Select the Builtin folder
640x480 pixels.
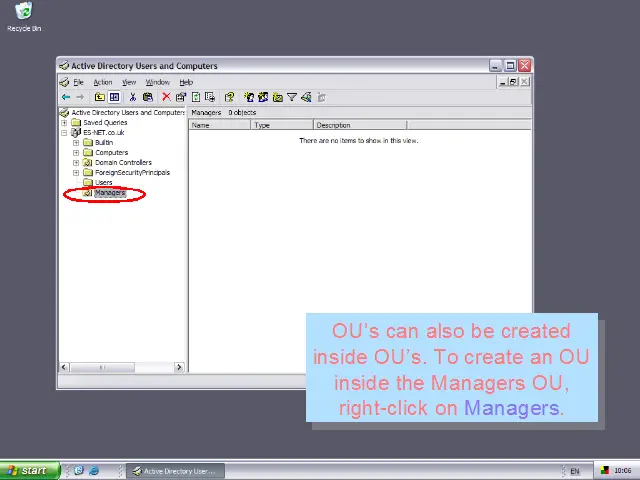coord(104,142)
